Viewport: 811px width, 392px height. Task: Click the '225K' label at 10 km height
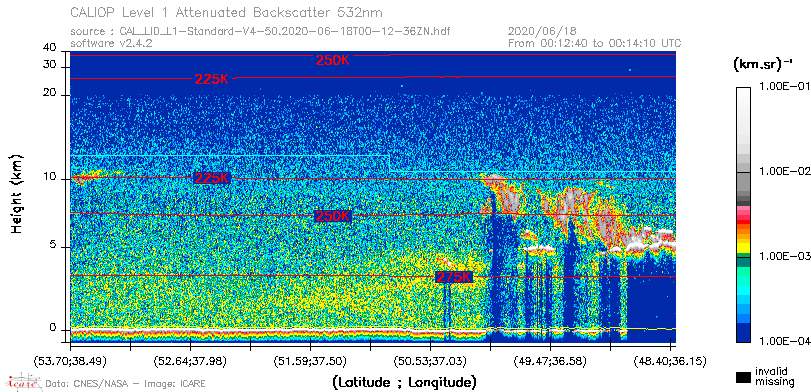(212, 178)
